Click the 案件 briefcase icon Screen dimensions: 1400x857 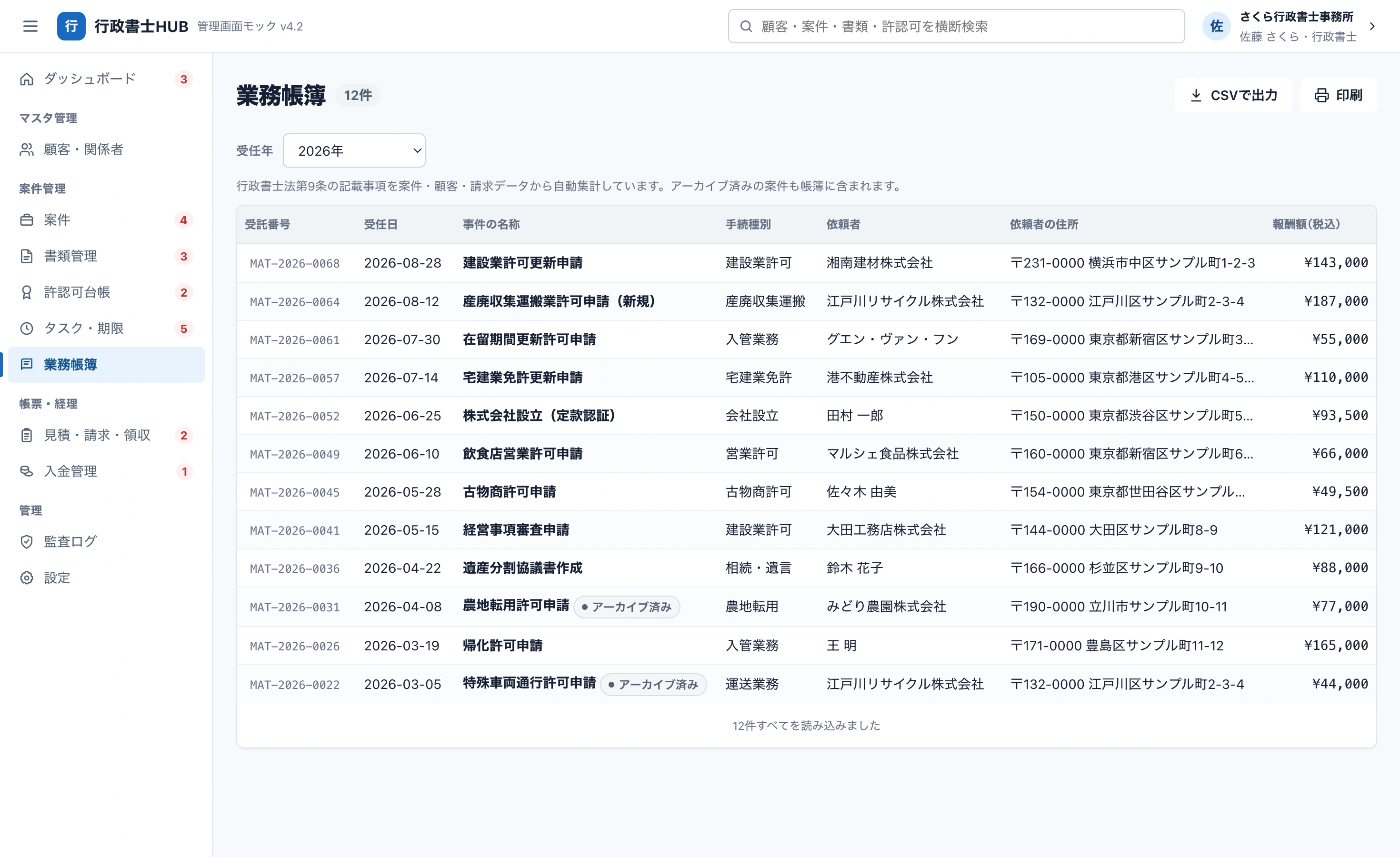click(27, 220)
